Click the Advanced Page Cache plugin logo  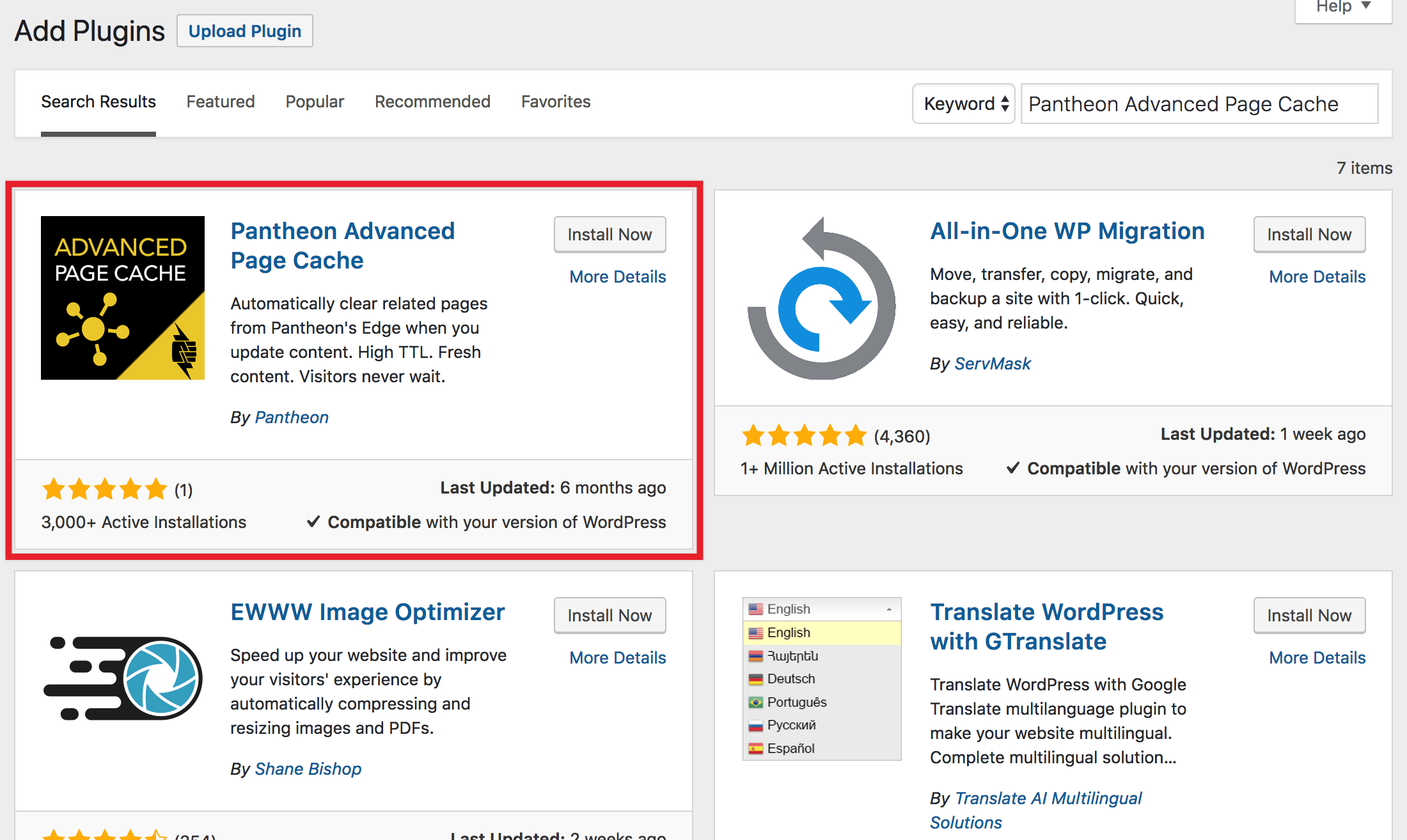coord(122,298)
